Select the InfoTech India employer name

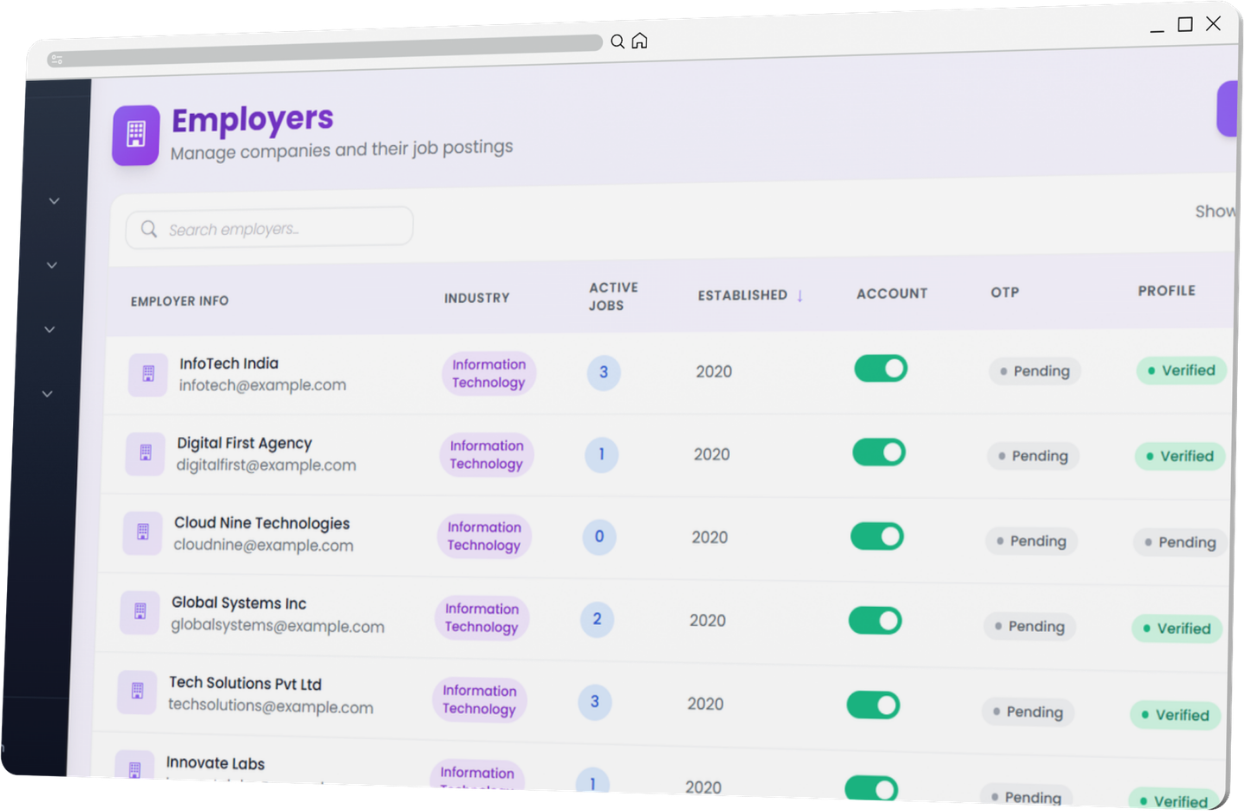[x=229, y=364]
